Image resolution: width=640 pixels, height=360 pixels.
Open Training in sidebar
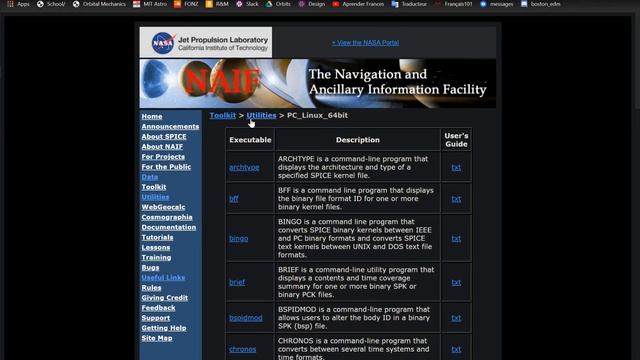[x=156, y=257]
